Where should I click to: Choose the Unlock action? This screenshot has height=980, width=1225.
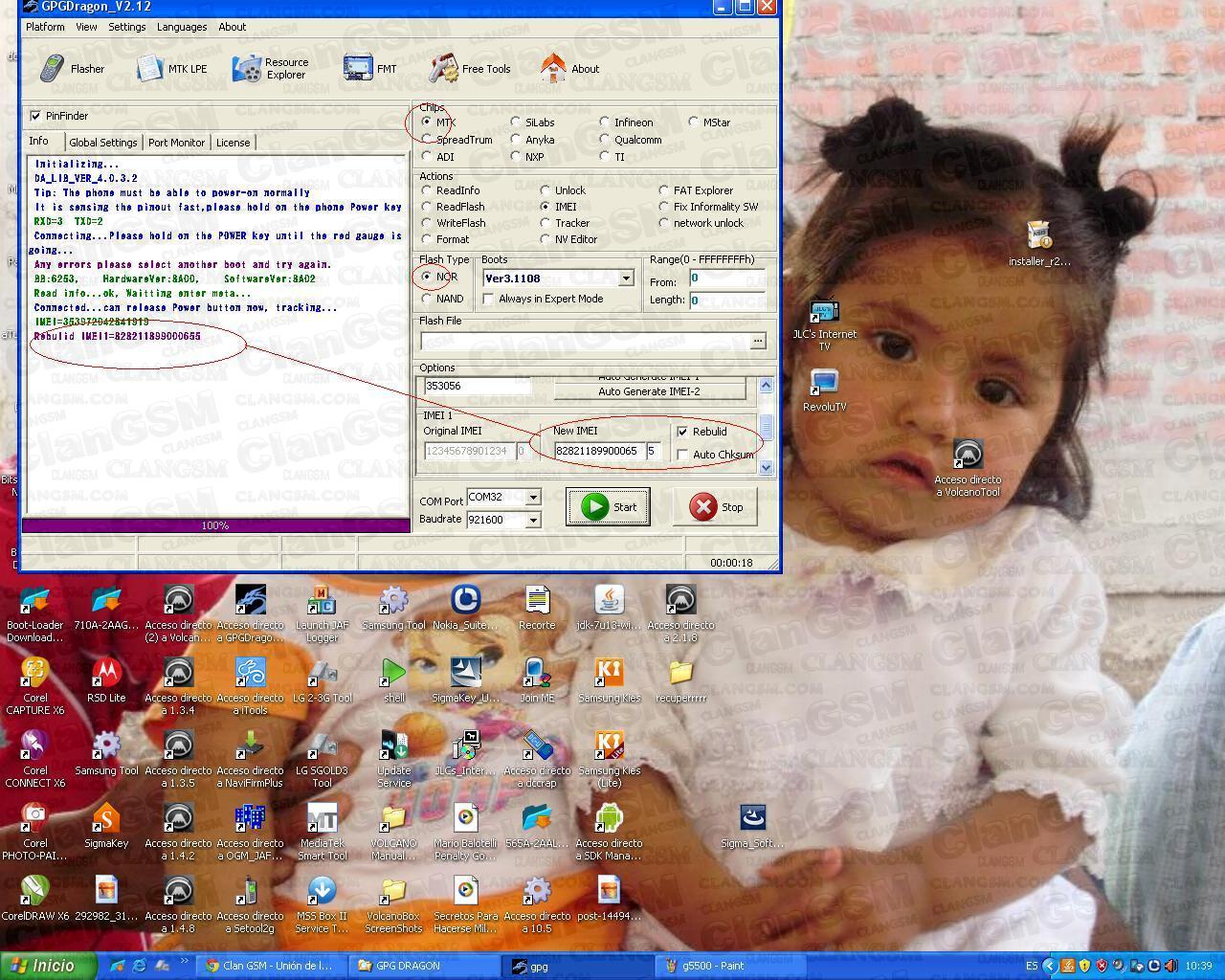tap(546, 190)
